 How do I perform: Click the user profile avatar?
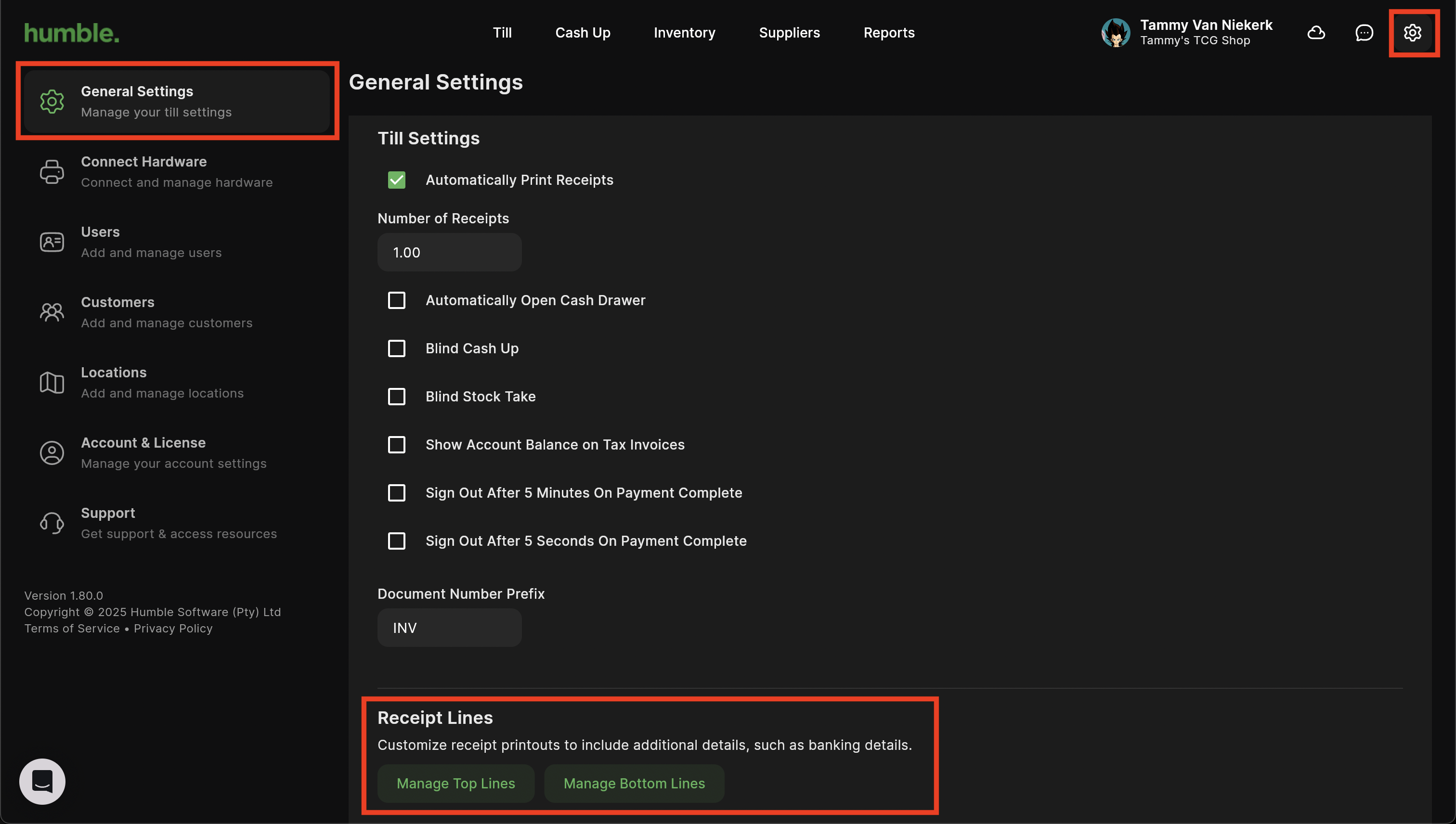tap(1115, 33)
